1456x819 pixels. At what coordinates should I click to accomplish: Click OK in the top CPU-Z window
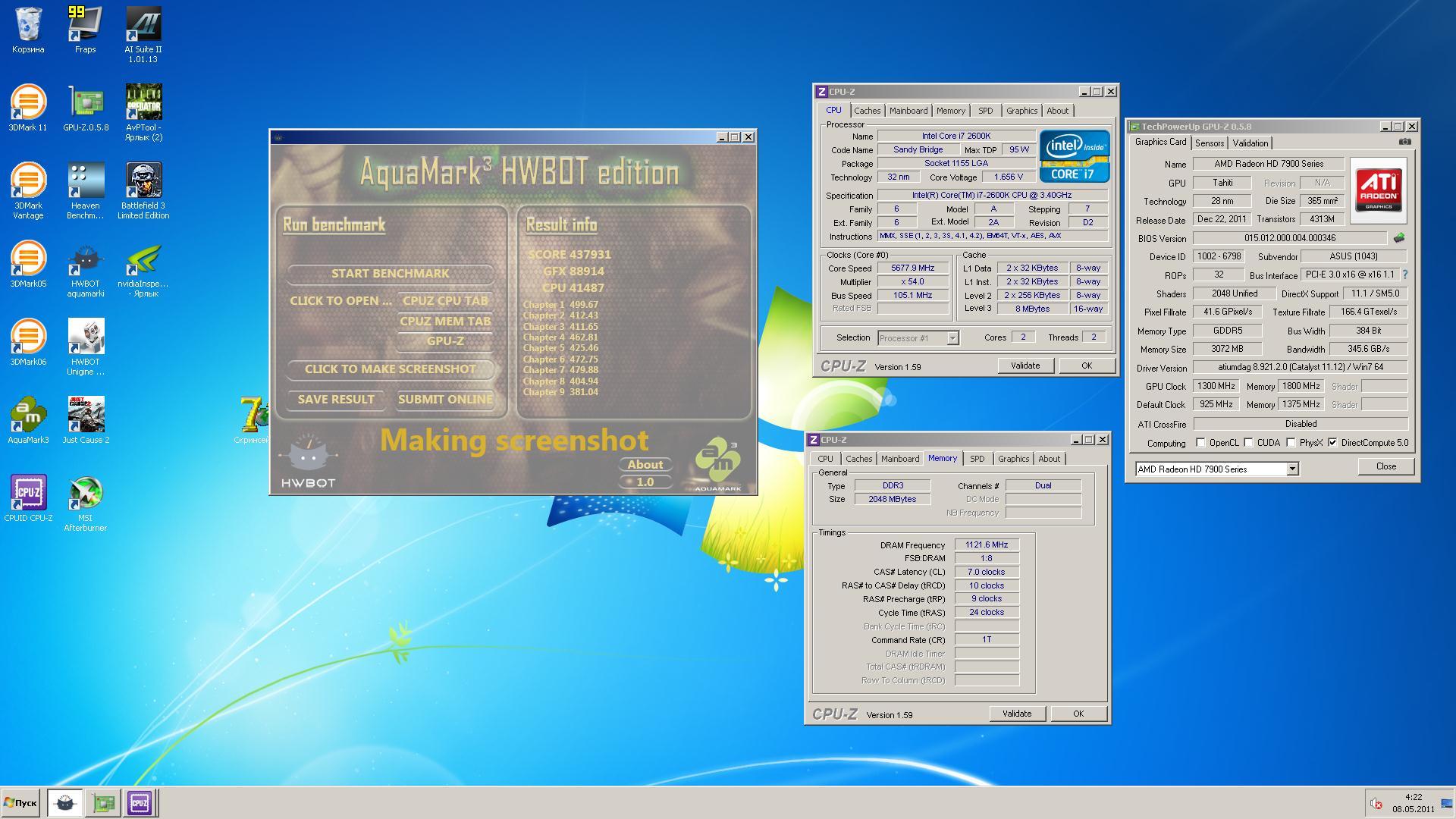tap(1087, 366)
